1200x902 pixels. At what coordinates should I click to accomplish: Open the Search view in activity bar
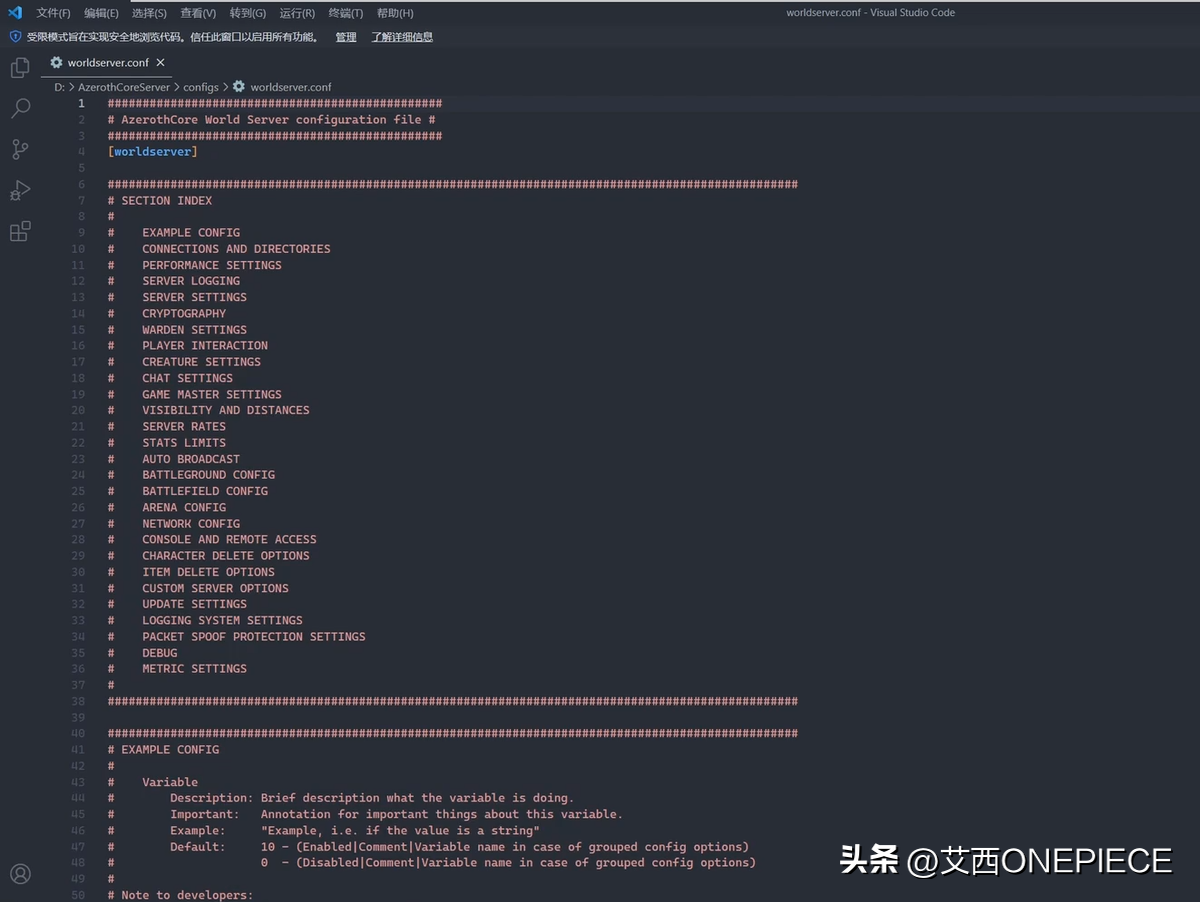(20, 109)
